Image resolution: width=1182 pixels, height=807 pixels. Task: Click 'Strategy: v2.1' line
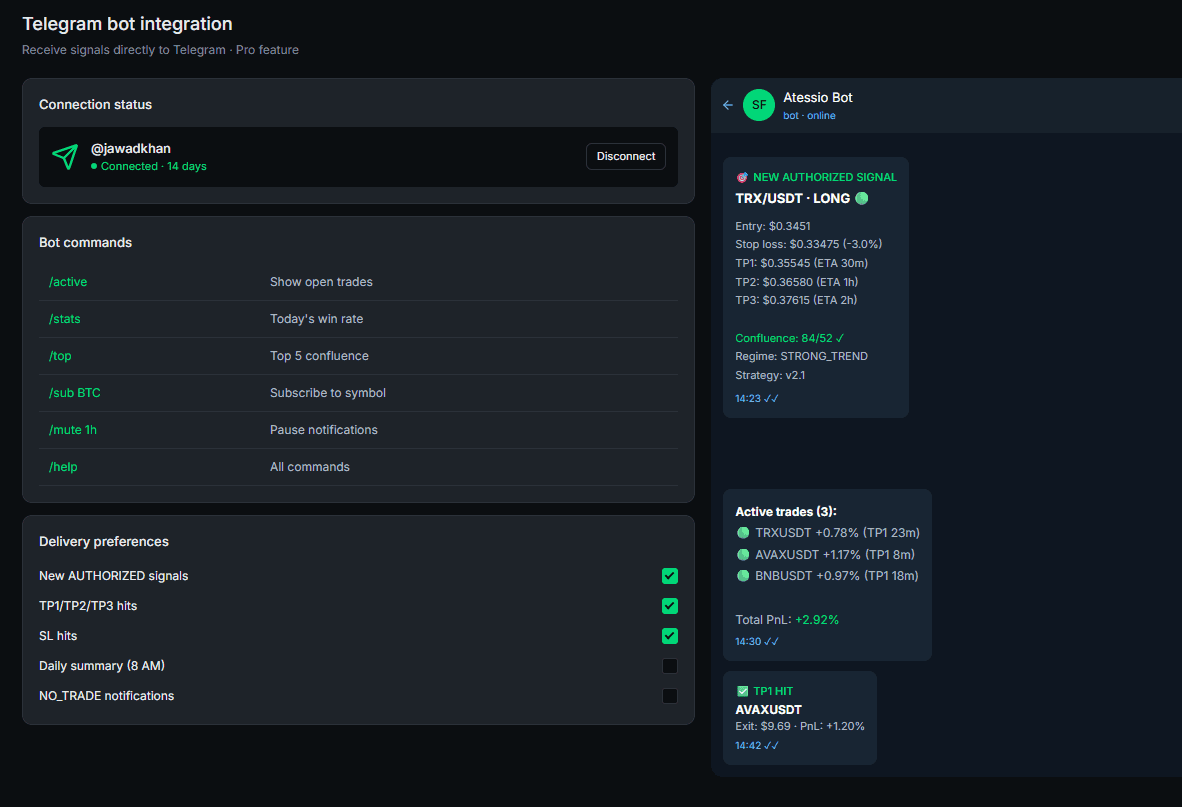tap(770, 375)
